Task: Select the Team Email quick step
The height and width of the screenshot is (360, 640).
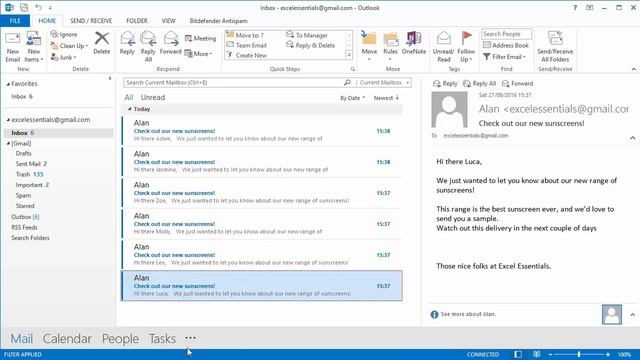Action: tap(247, 45)
